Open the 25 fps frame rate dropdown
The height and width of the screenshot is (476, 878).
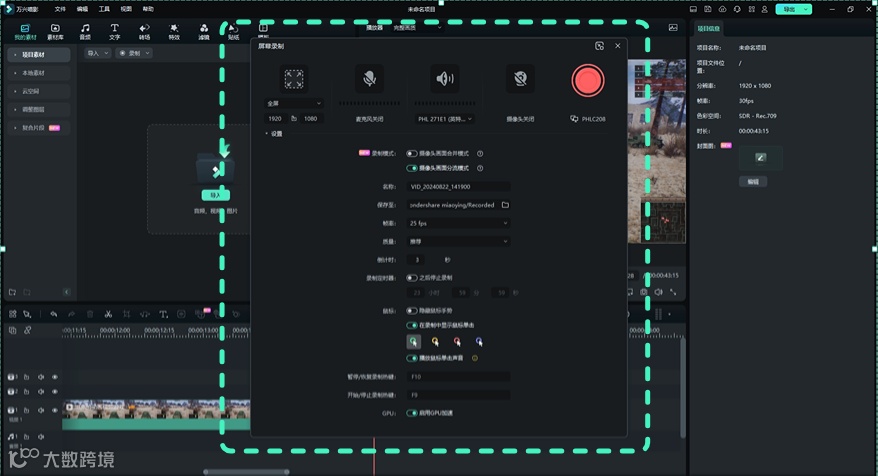(x=458, y=223)
